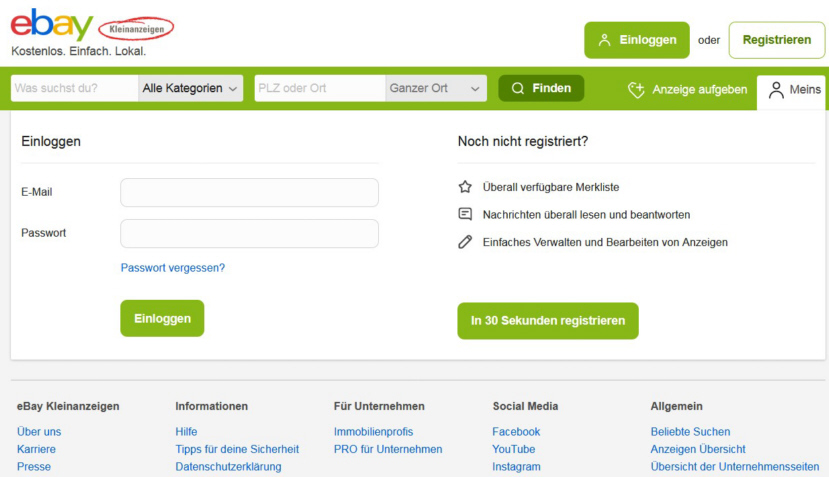Screen dimensions: 829x477
Task: Open the Immobilienprofis link
Action: tap(373, 432)
